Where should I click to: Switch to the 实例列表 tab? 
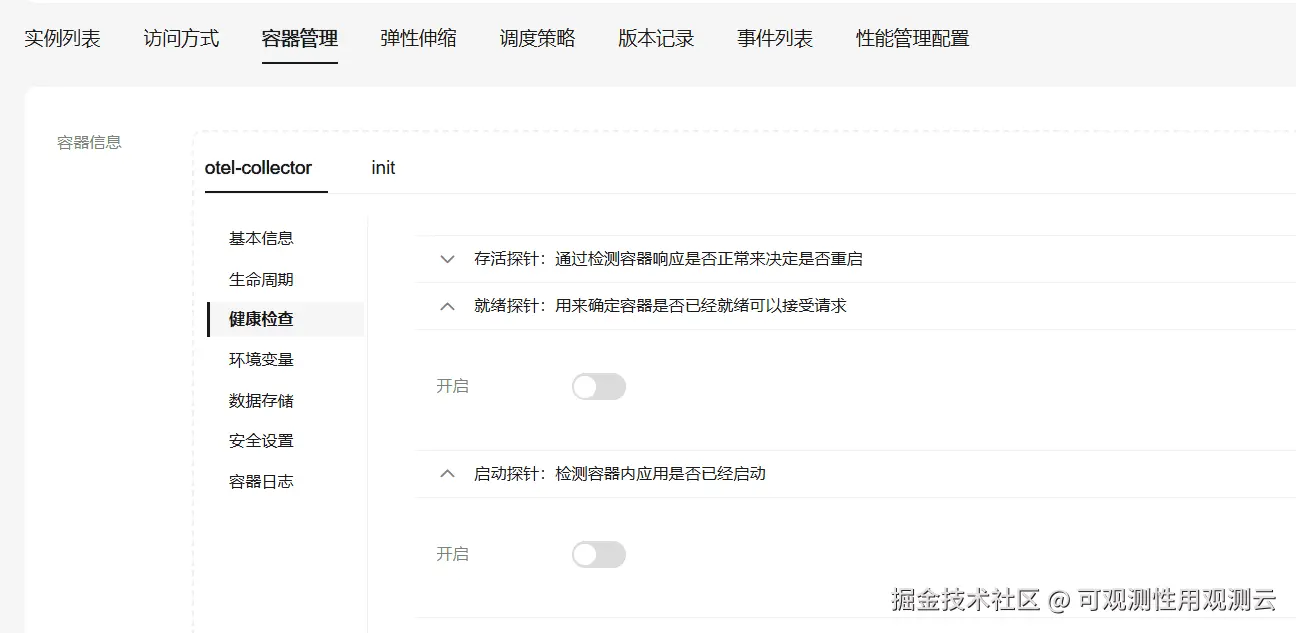point(62,39)
